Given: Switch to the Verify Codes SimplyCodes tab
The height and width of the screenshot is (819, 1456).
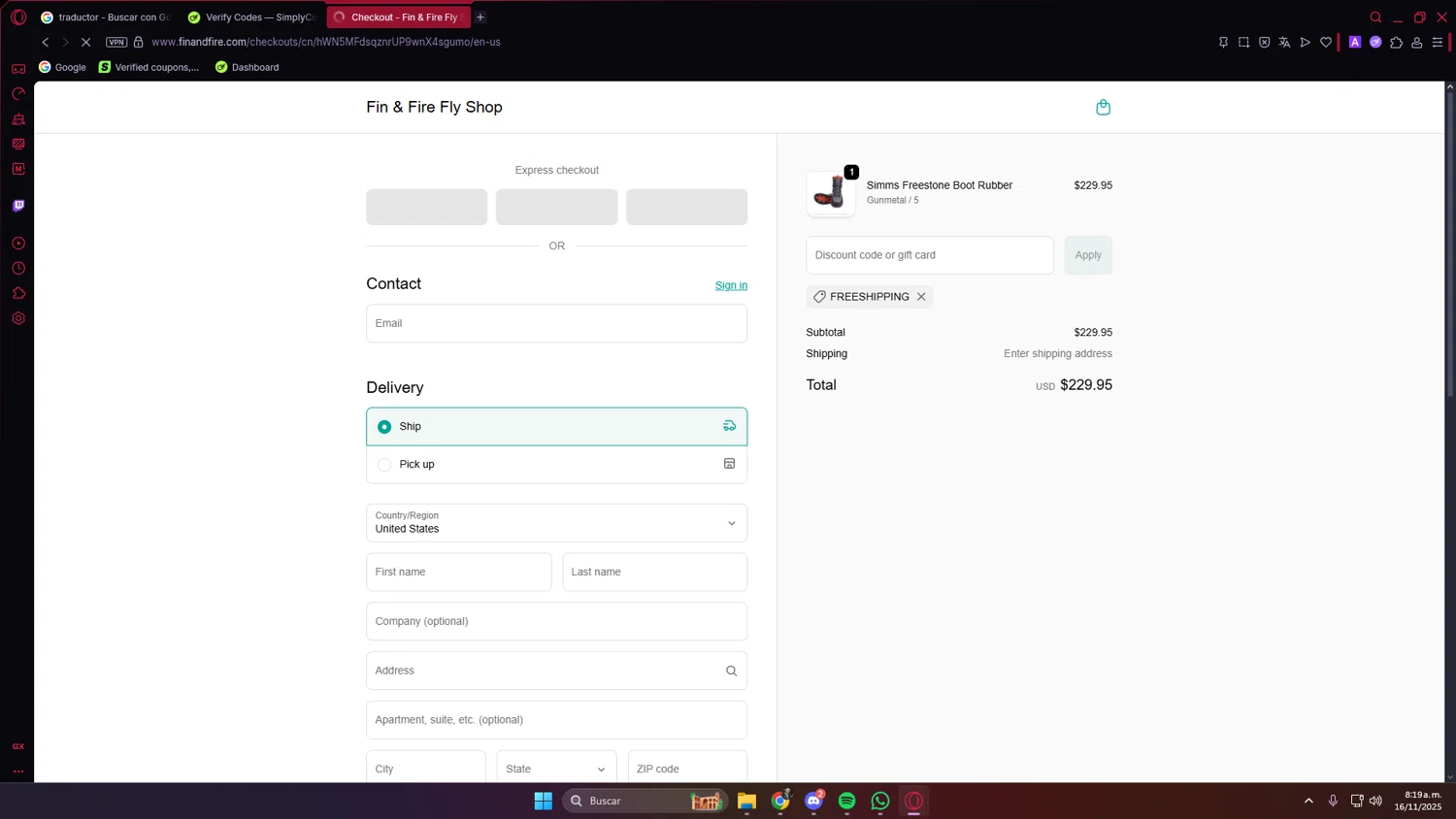Looking at the screenshot, I should pyautogui.click(x=252, y=17).
